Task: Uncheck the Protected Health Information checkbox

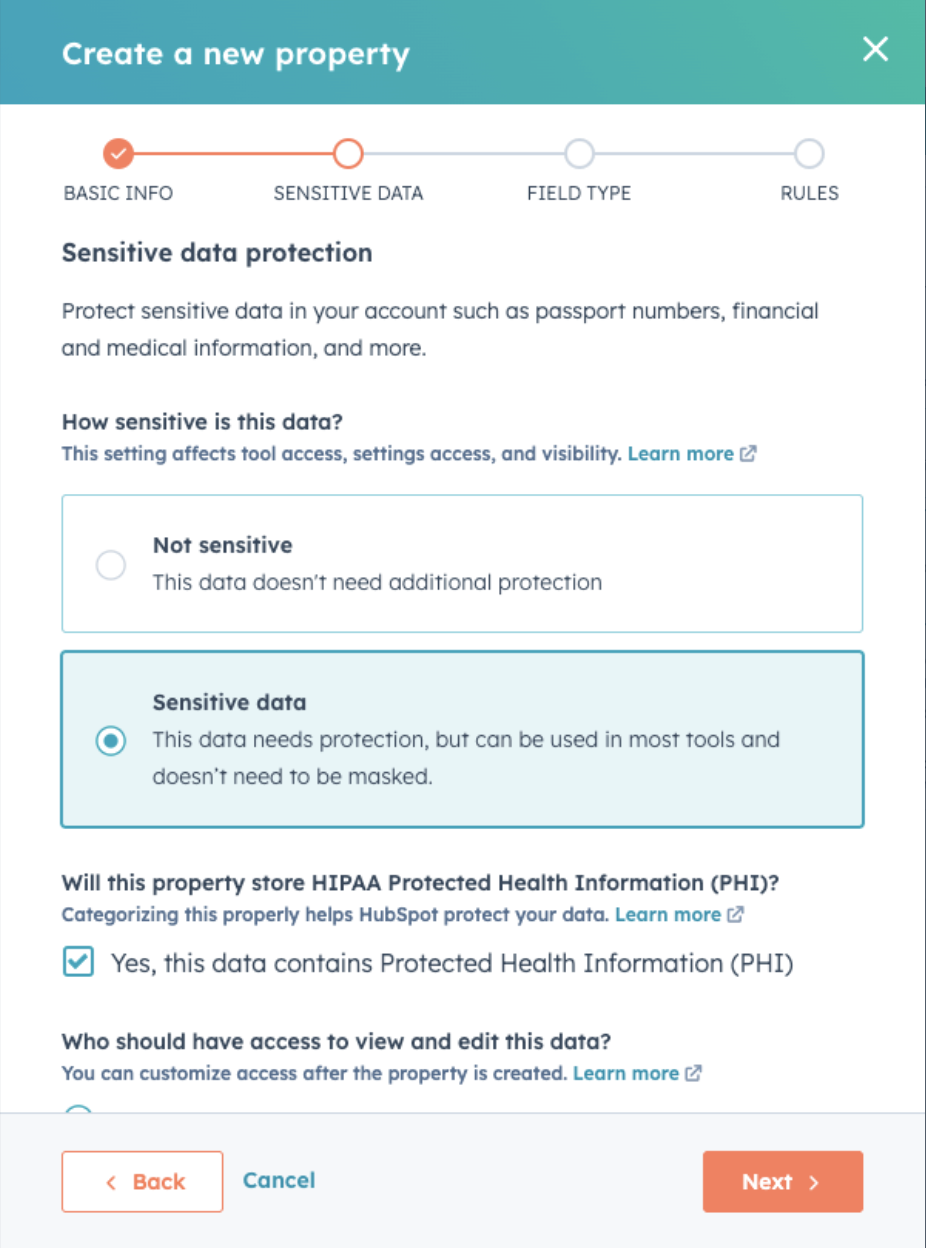Action: 78,963
